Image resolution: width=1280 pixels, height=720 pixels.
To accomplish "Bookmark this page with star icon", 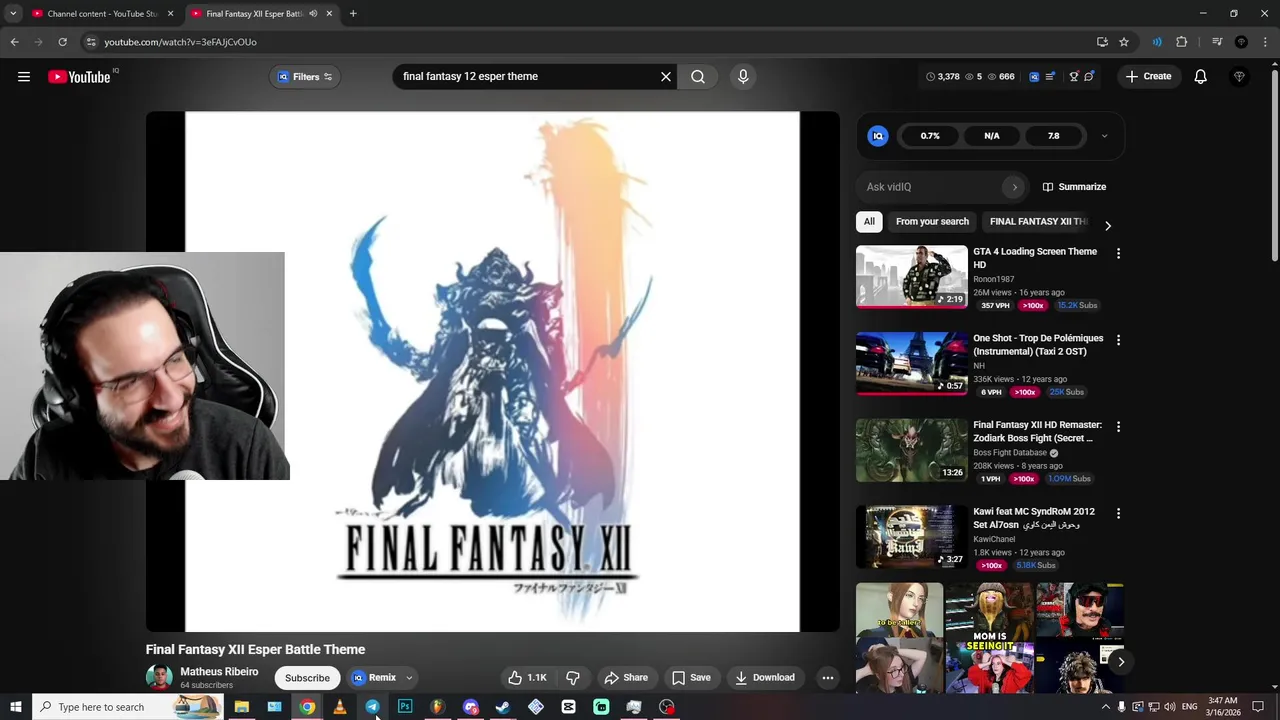I will [x=1124, y=42].
